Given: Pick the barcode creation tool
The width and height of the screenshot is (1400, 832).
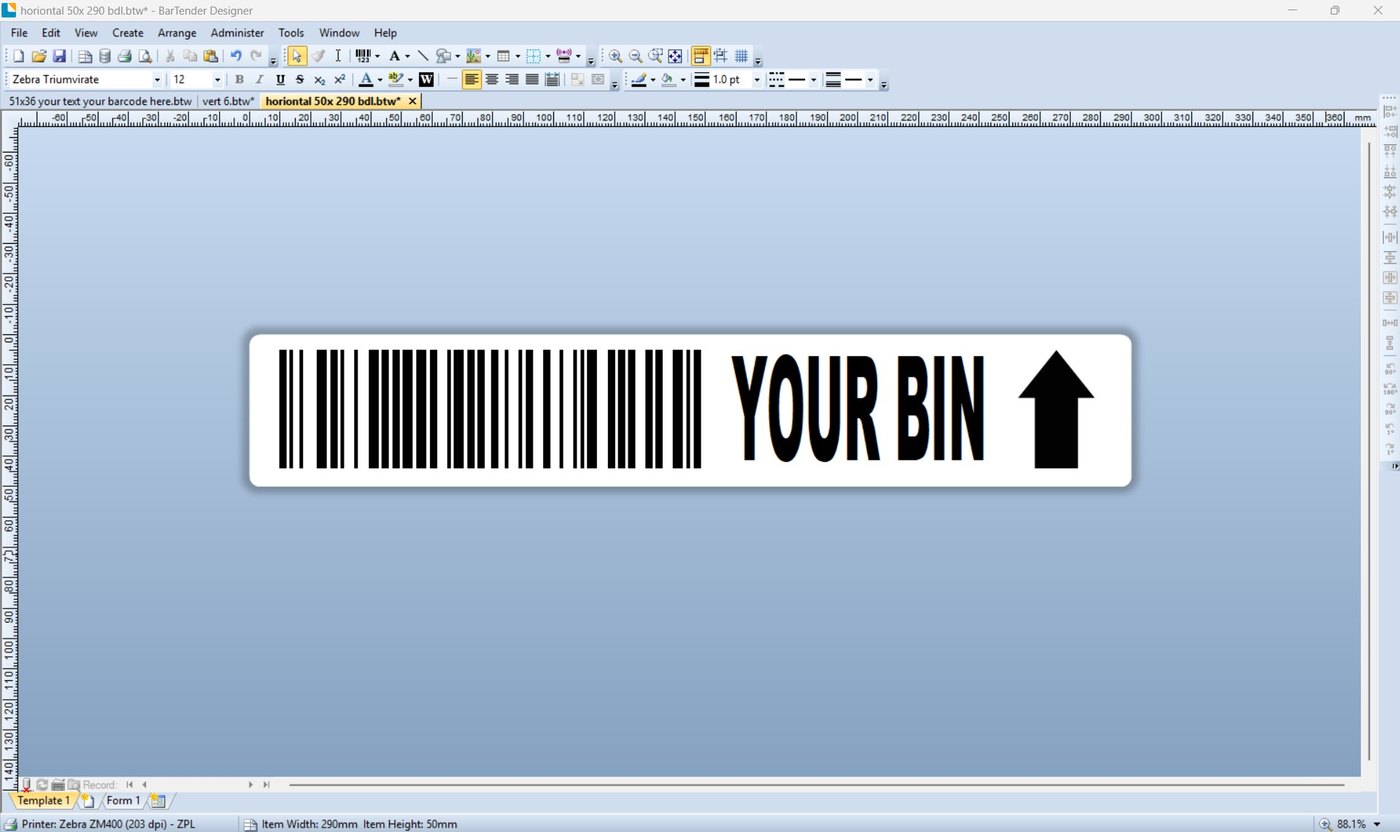Looking at the screenshot, I should pyautogui.click(x=362, y=56).
